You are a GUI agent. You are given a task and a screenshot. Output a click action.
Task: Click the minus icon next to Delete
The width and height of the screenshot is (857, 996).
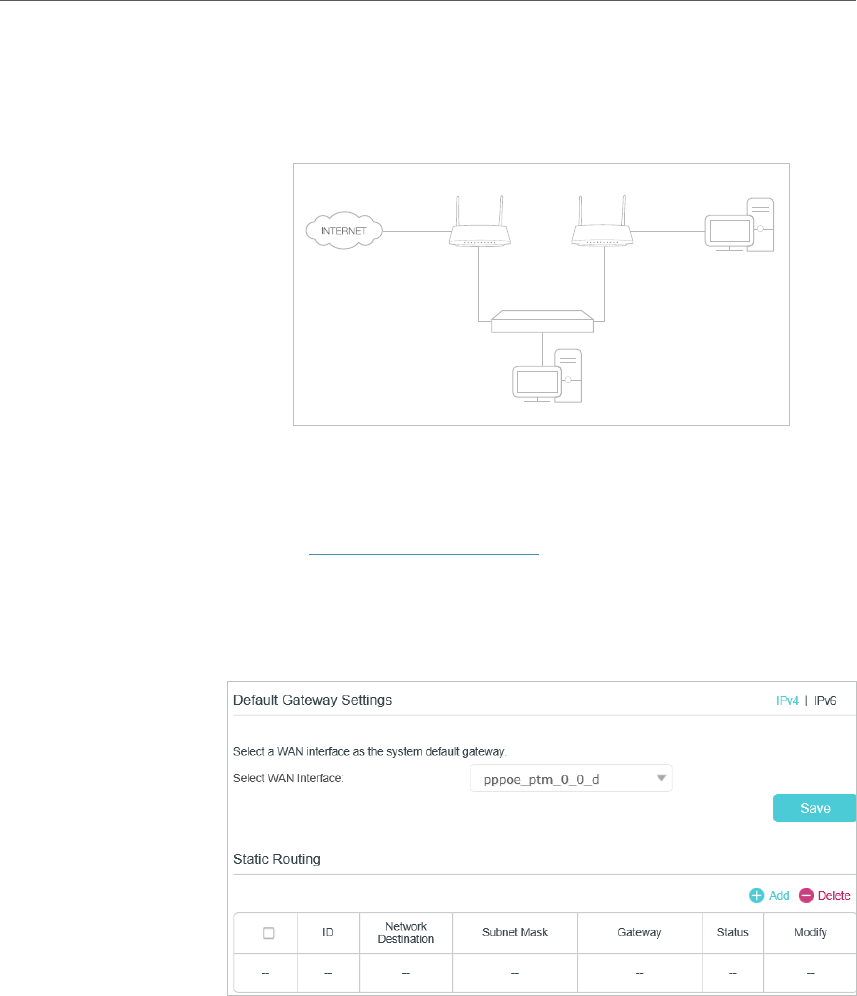point(806,896)
